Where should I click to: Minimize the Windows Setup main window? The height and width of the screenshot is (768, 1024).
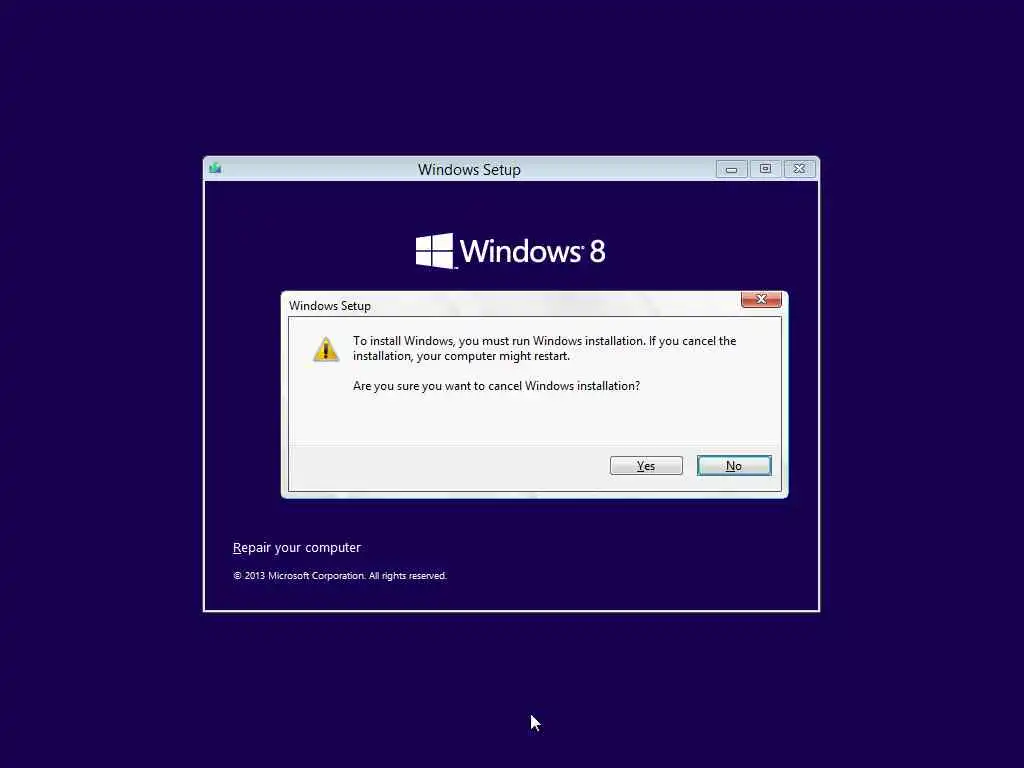[731, 169]
